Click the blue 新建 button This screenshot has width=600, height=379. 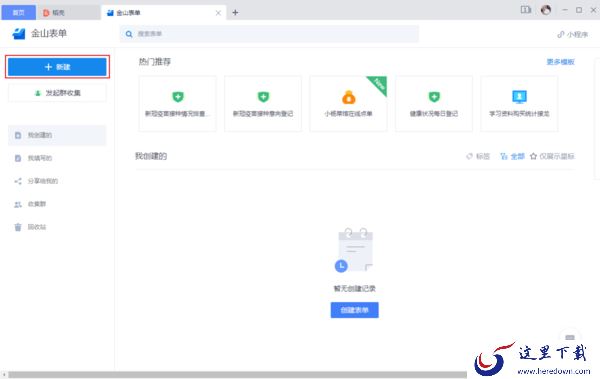point(57,67)
